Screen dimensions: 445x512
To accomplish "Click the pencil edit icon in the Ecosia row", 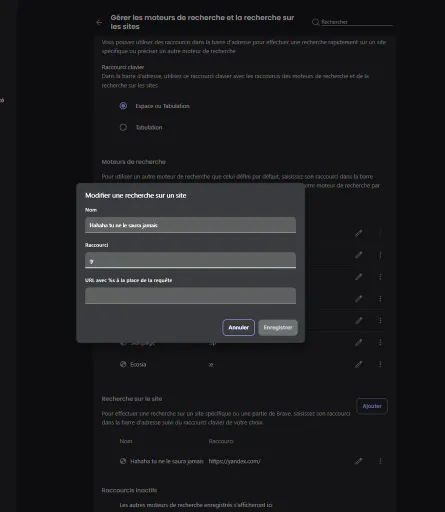I will coord(359,364).
